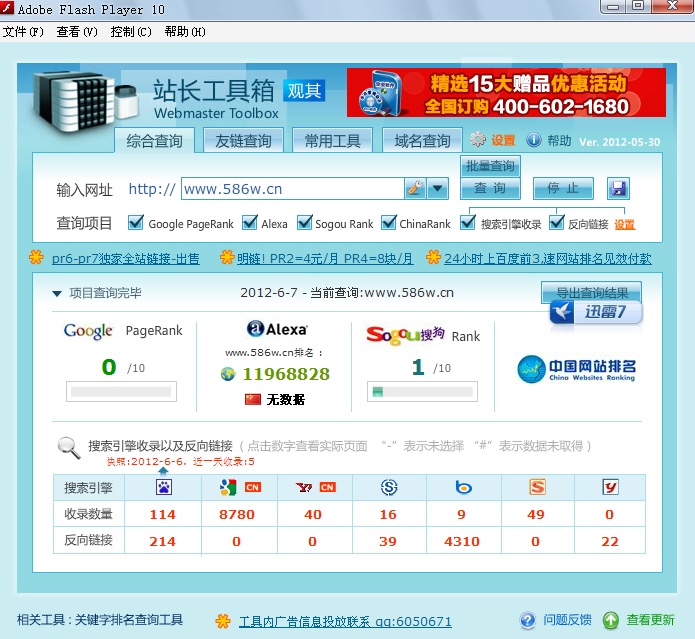695x639 pixels.
Task: Toggle the 反向链接 checkbox
Action: coord(557,222)
